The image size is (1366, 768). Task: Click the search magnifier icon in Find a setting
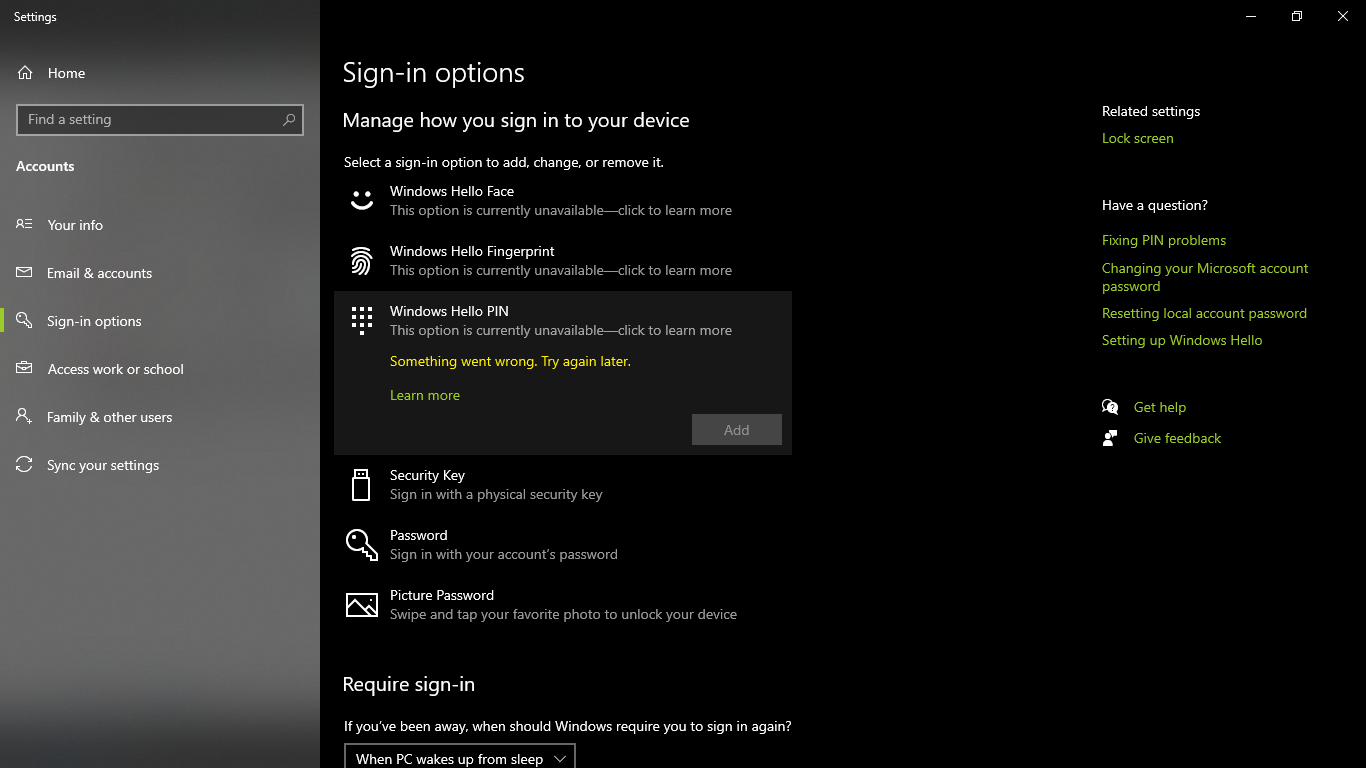click(x=289, y=119)
